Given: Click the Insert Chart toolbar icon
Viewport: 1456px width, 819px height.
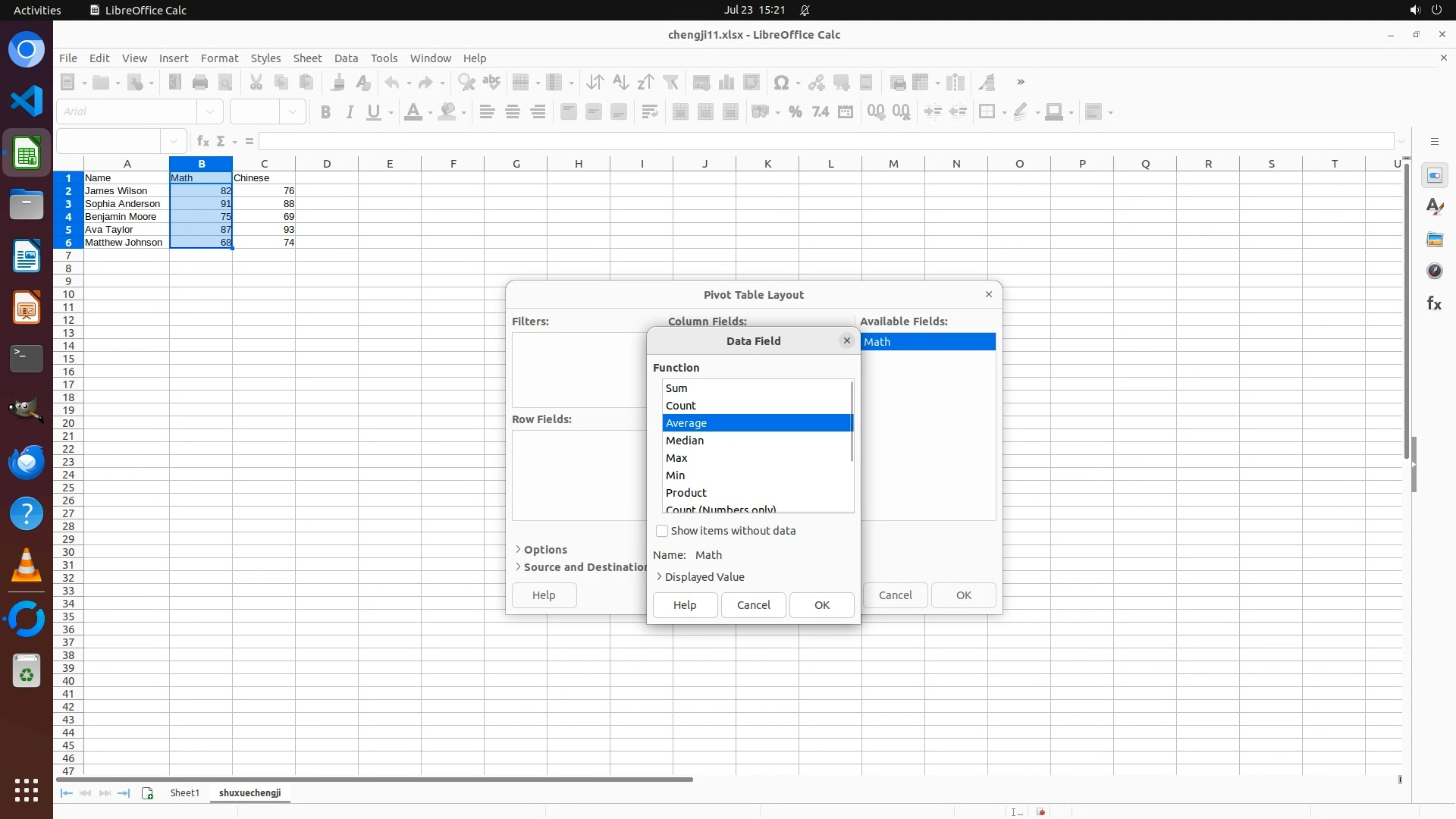Looking at the screenshot, I should [x=726, y=83].
